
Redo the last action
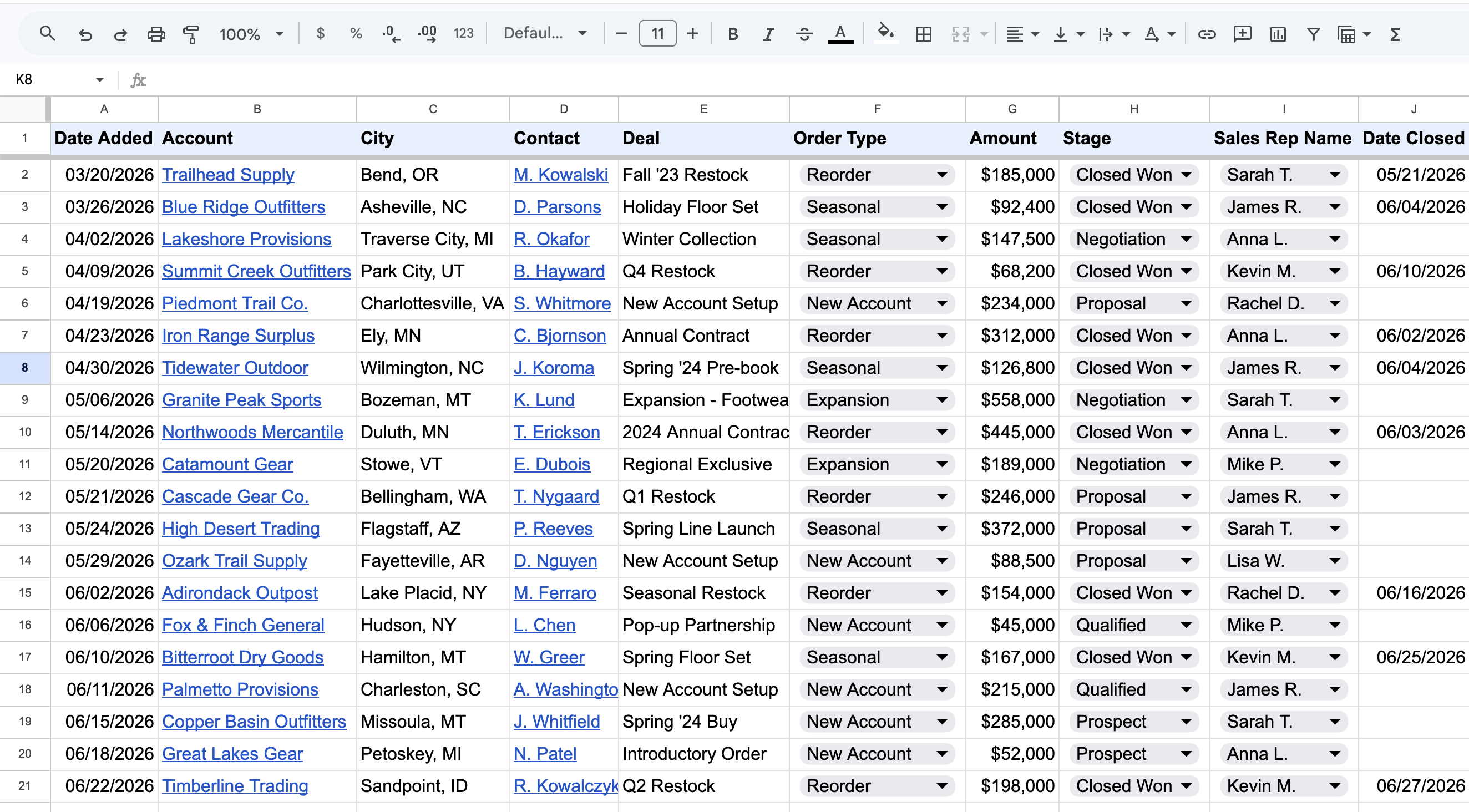(120, 34)
